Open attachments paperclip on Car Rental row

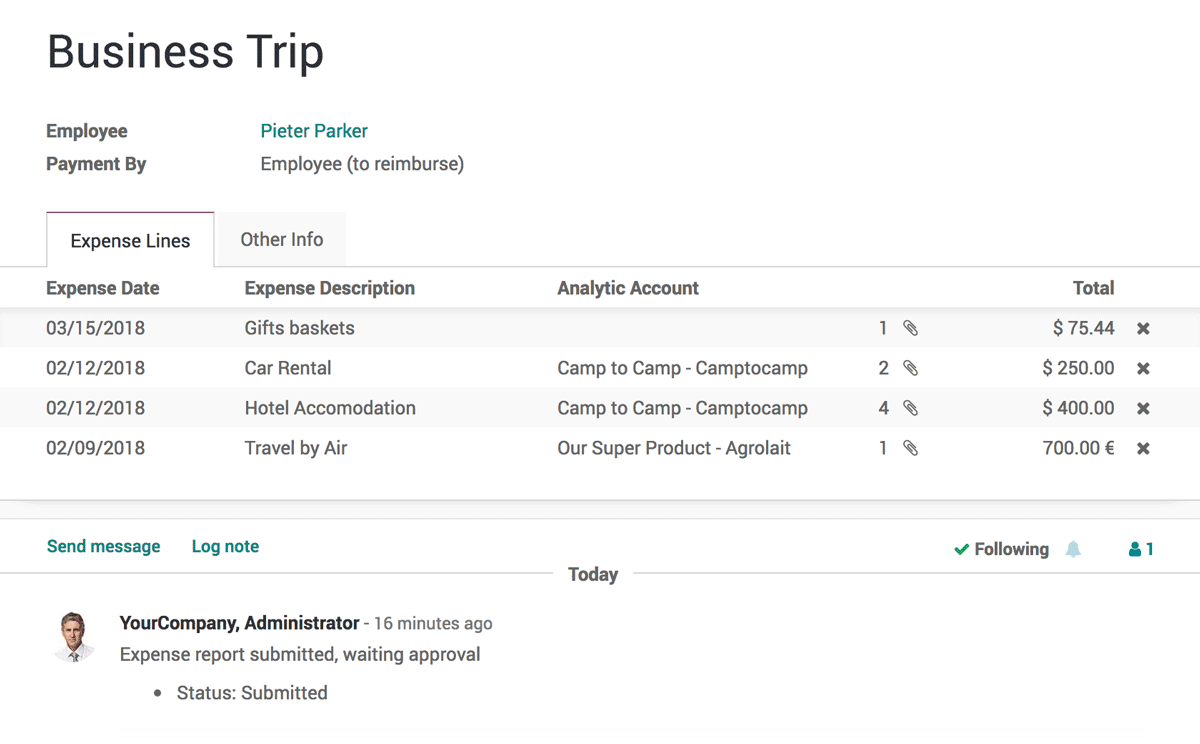[x=910, y=368]
